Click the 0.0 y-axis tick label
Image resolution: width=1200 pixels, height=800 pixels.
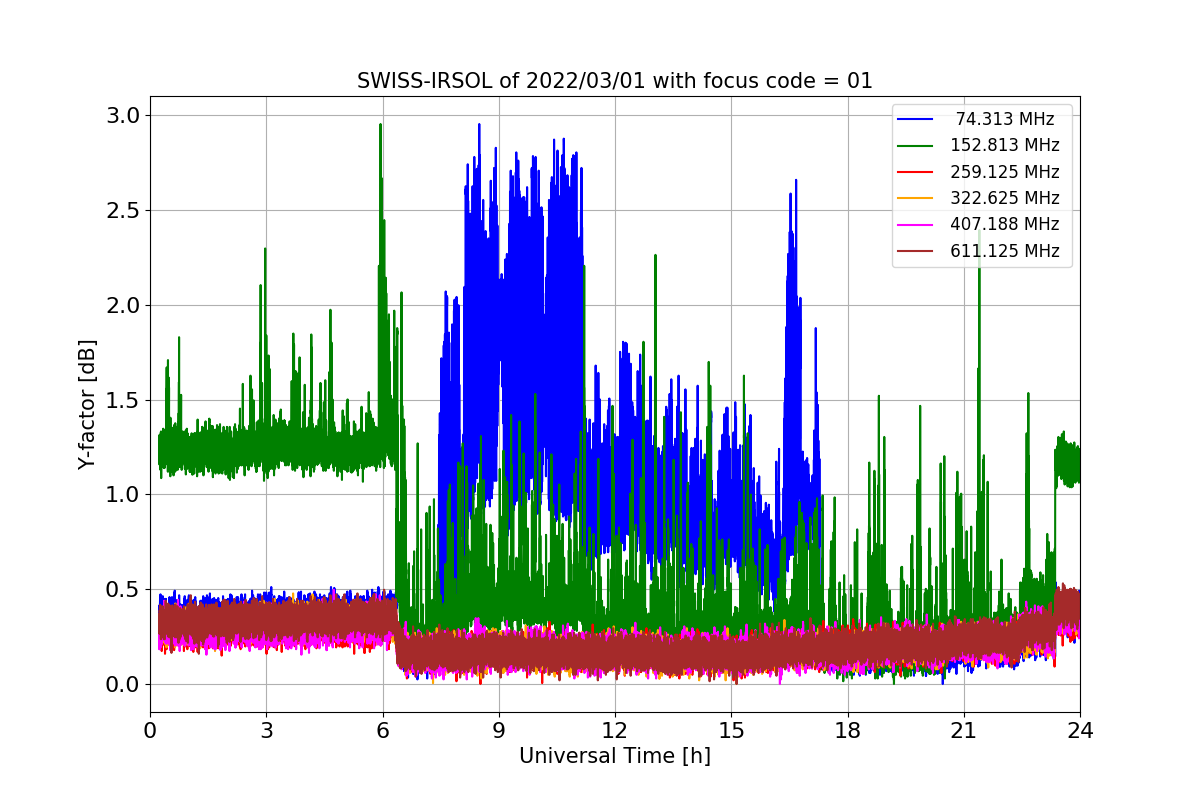coord(122,685)
